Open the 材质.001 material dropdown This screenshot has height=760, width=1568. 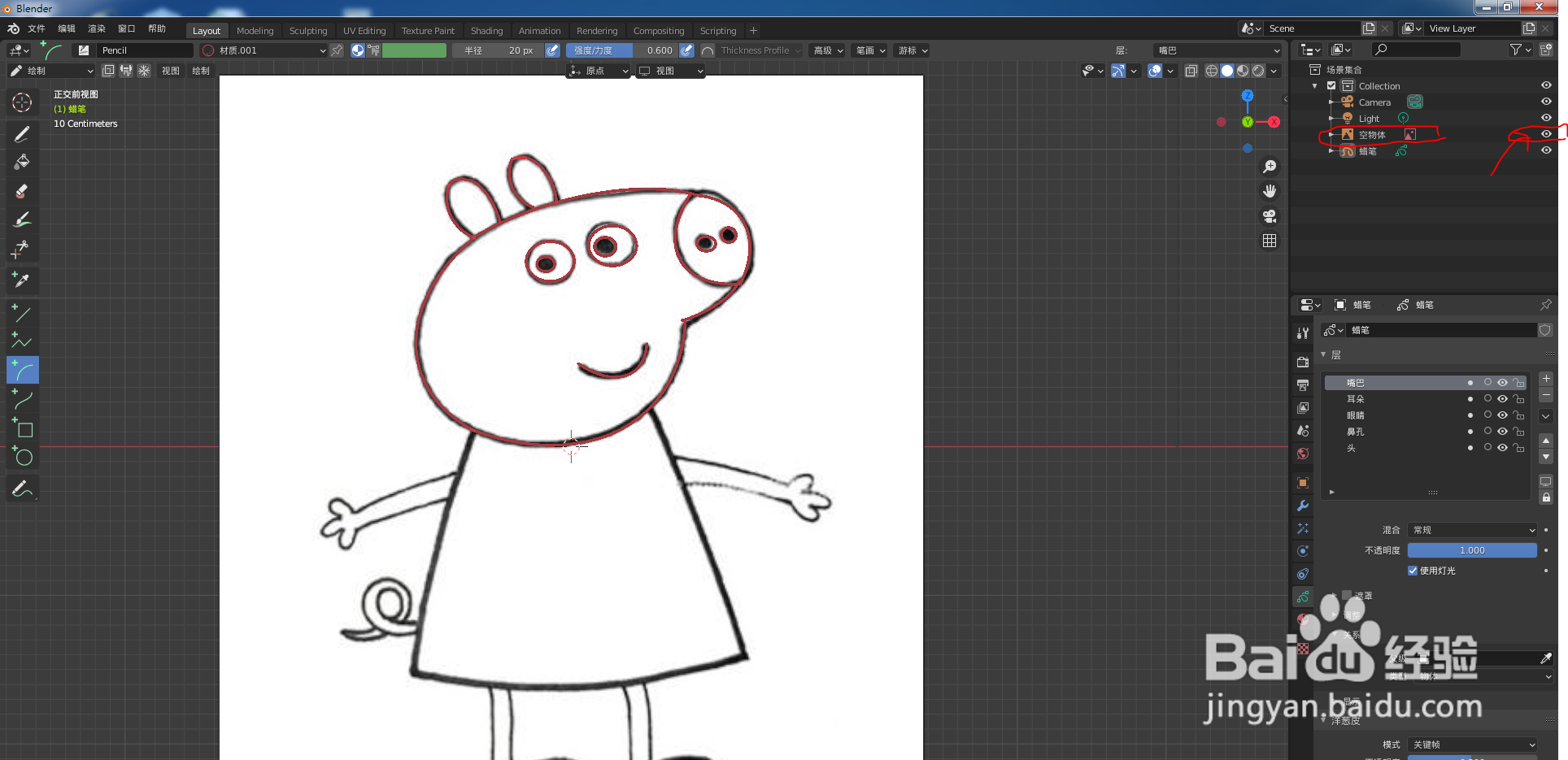click(264, 50)
